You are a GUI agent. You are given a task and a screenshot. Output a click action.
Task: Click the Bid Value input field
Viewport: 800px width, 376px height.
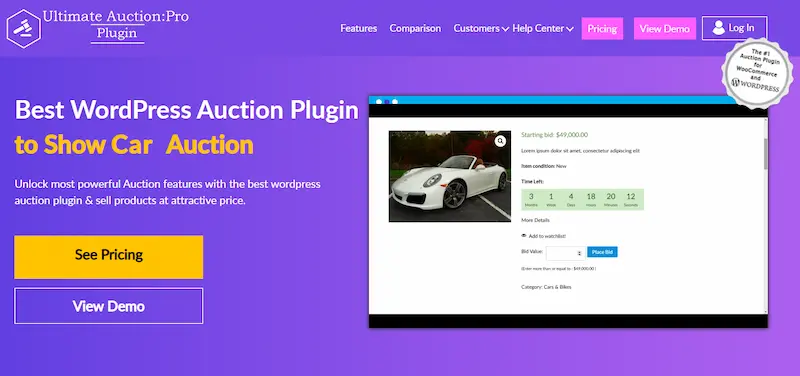pos(565,253)
